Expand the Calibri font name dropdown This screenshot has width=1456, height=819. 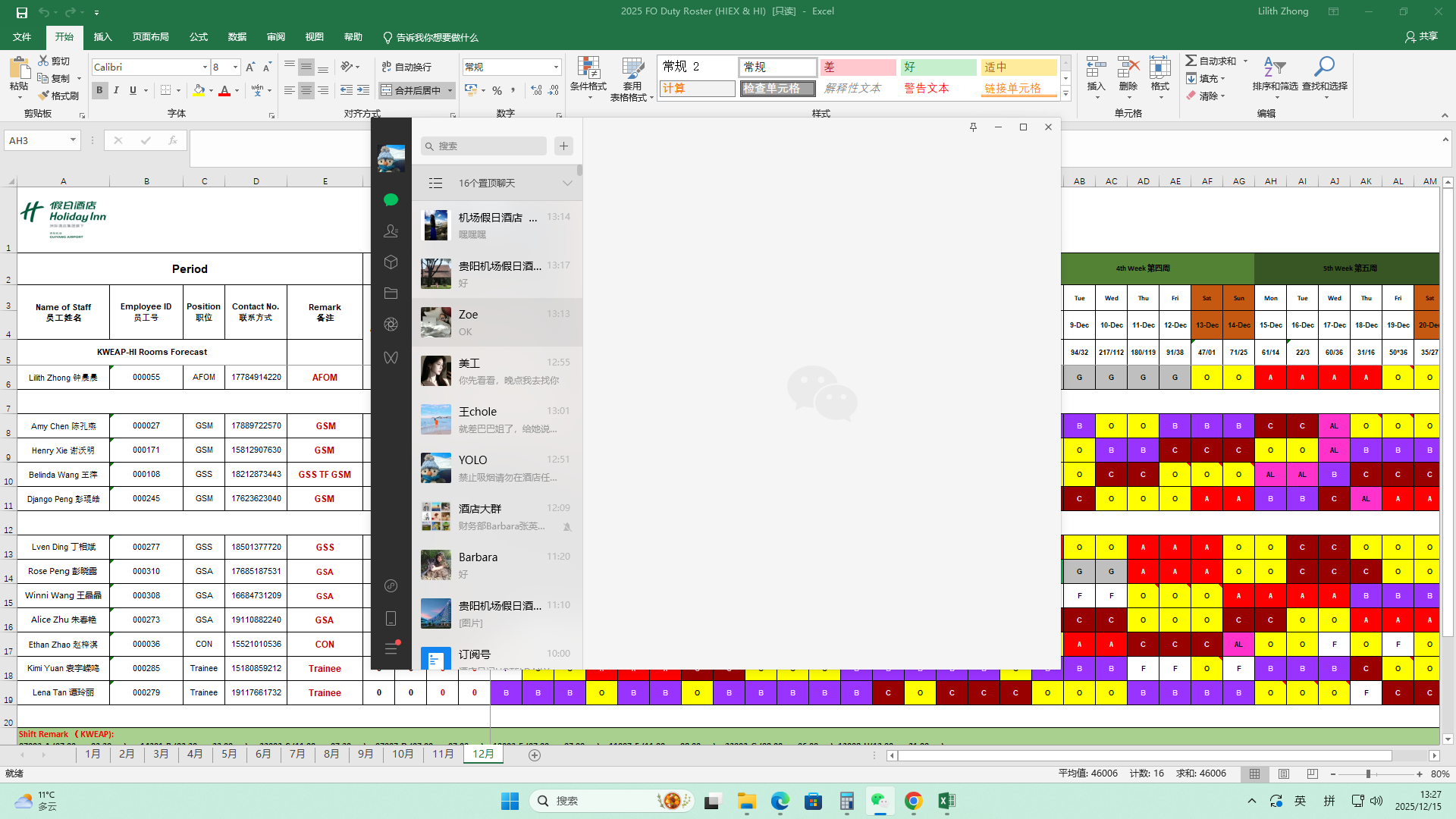pos(204,67)
